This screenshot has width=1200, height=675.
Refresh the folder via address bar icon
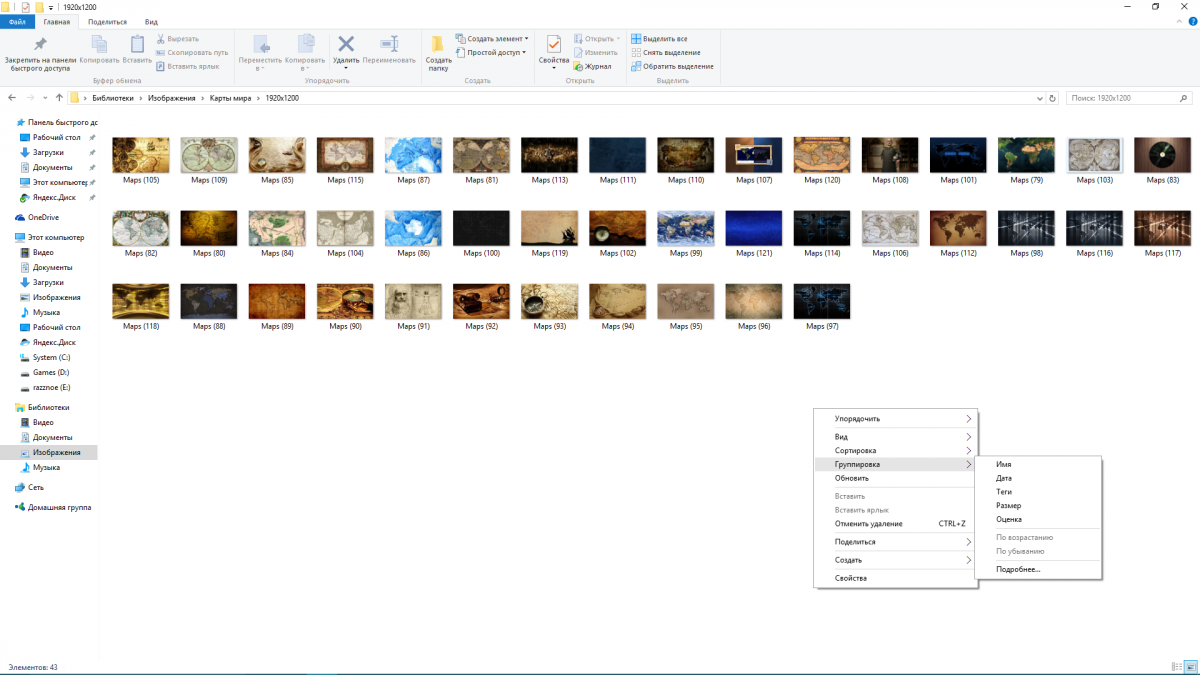(x=1052, y=99)
